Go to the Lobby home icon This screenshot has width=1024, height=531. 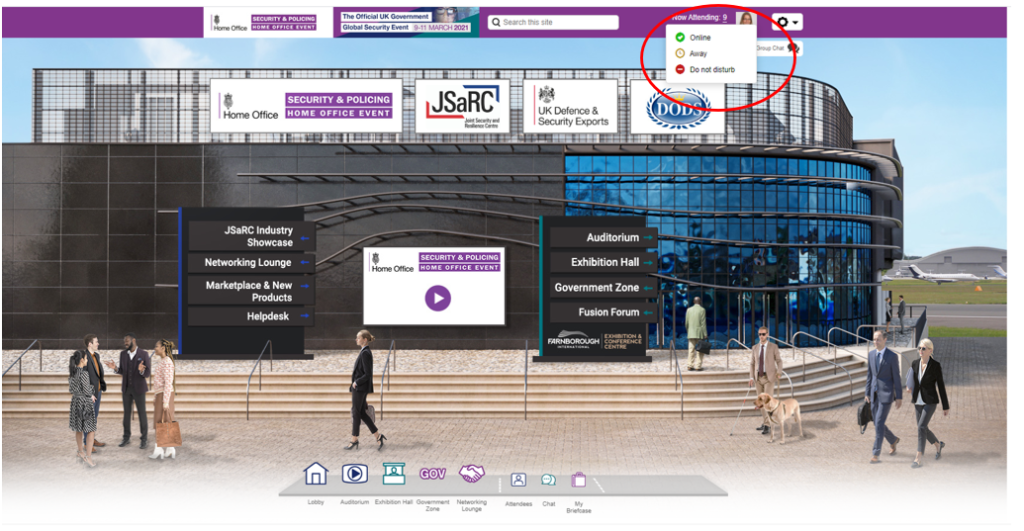[315, 474]
